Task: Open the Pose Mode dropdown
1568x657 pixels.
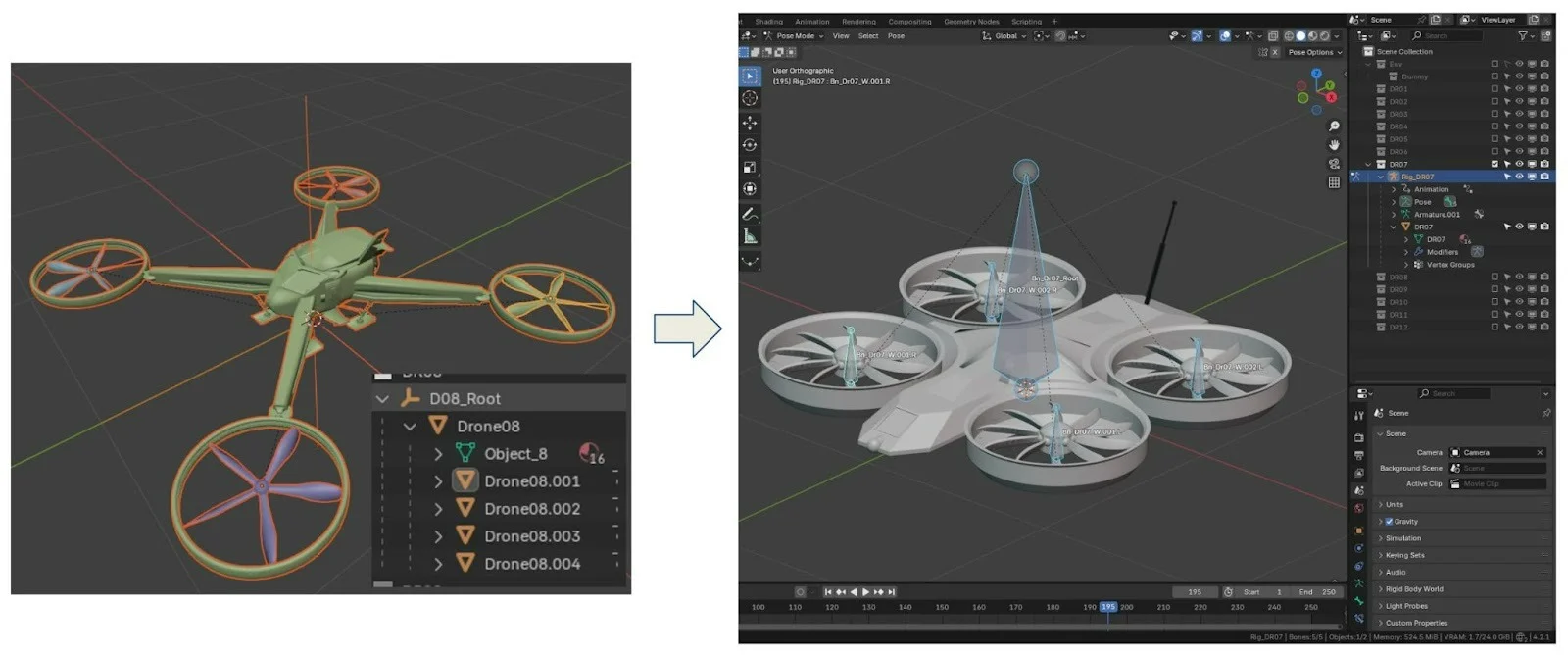Action: click(x=799, y=36)
